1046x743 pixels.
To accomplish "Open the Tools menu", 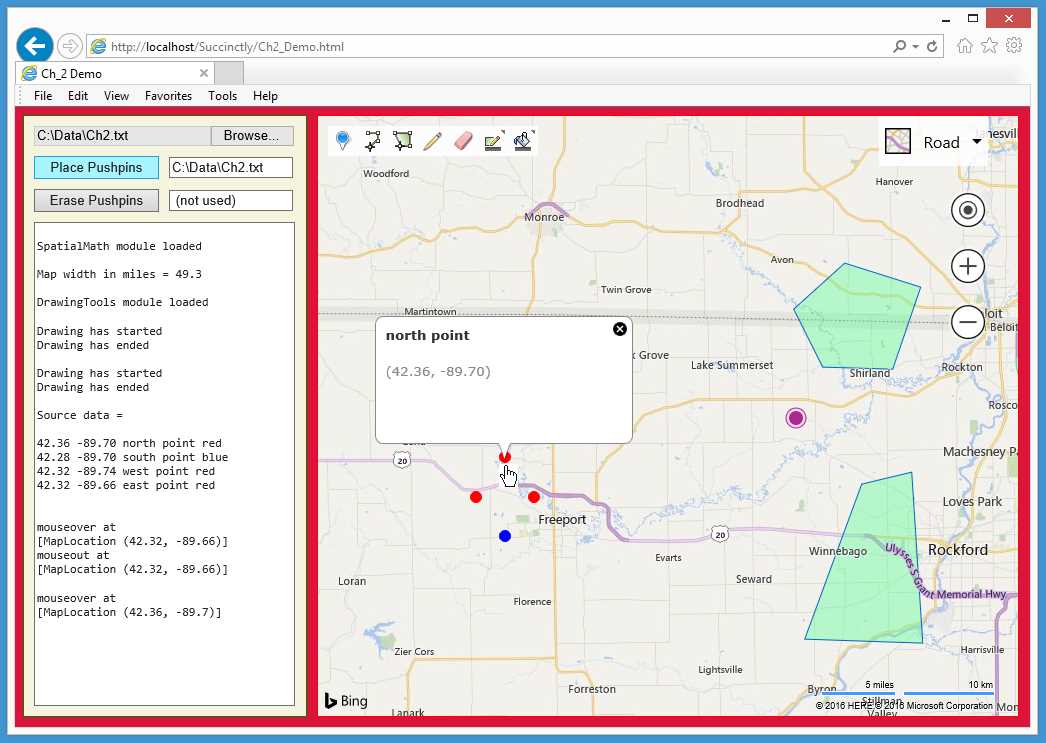I will [x=222, y=96].
